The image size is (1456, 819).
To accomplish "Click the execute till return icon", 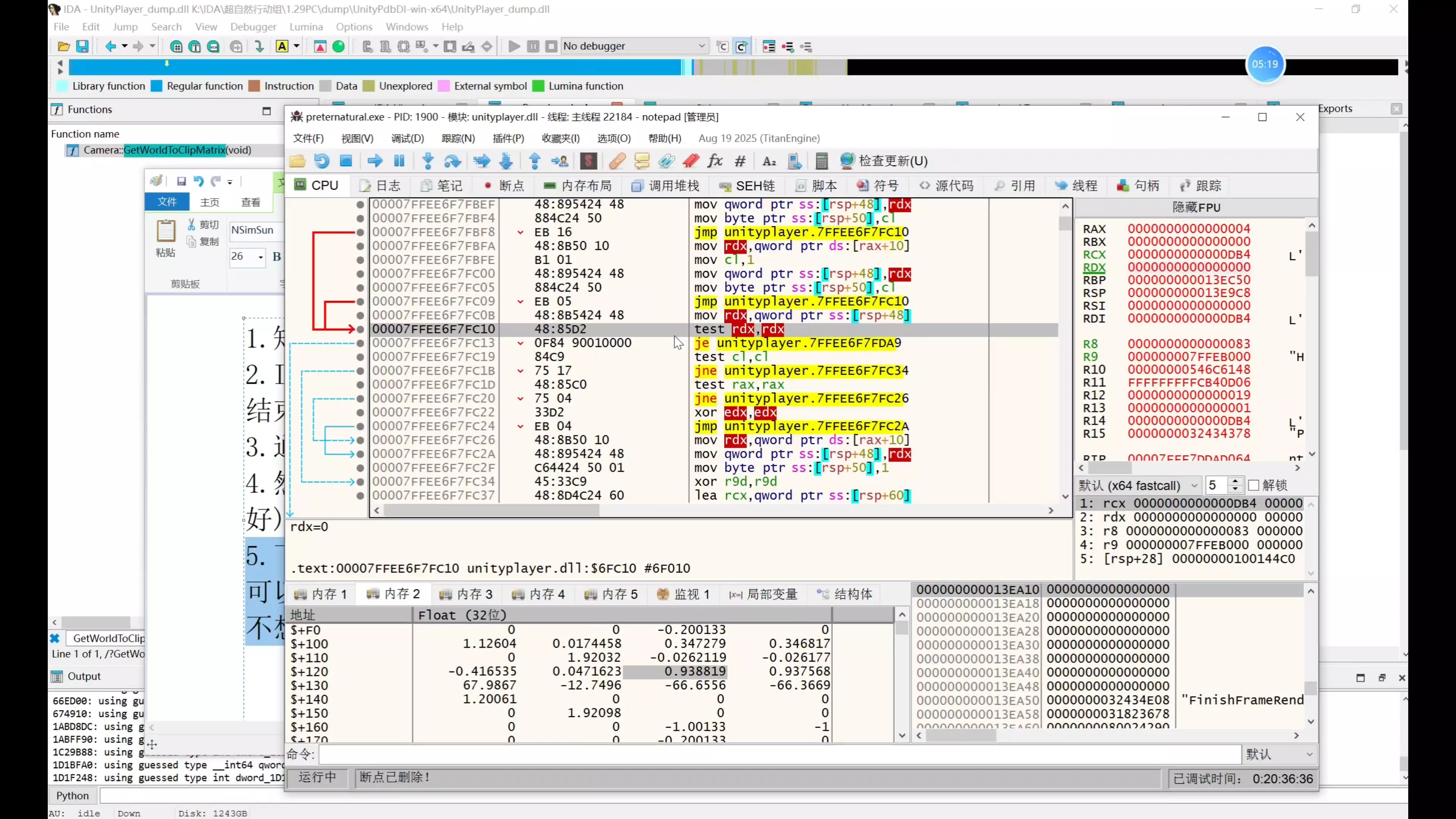I will [535, 161].
